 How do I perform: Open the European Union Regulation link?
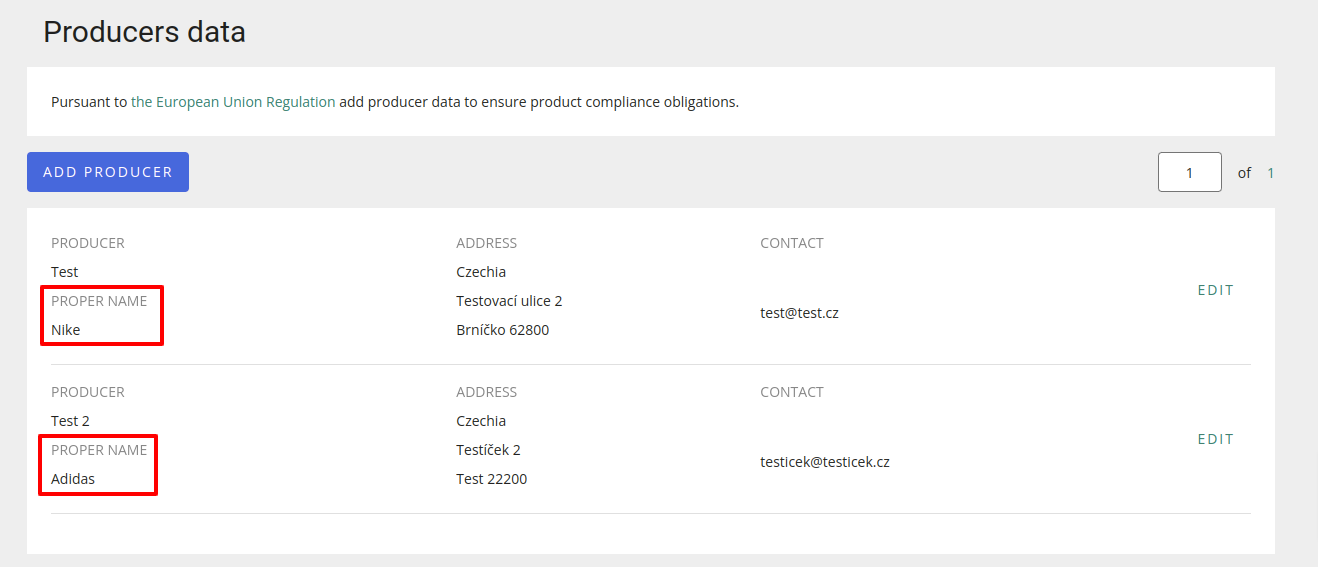click(x=233, y=102)
